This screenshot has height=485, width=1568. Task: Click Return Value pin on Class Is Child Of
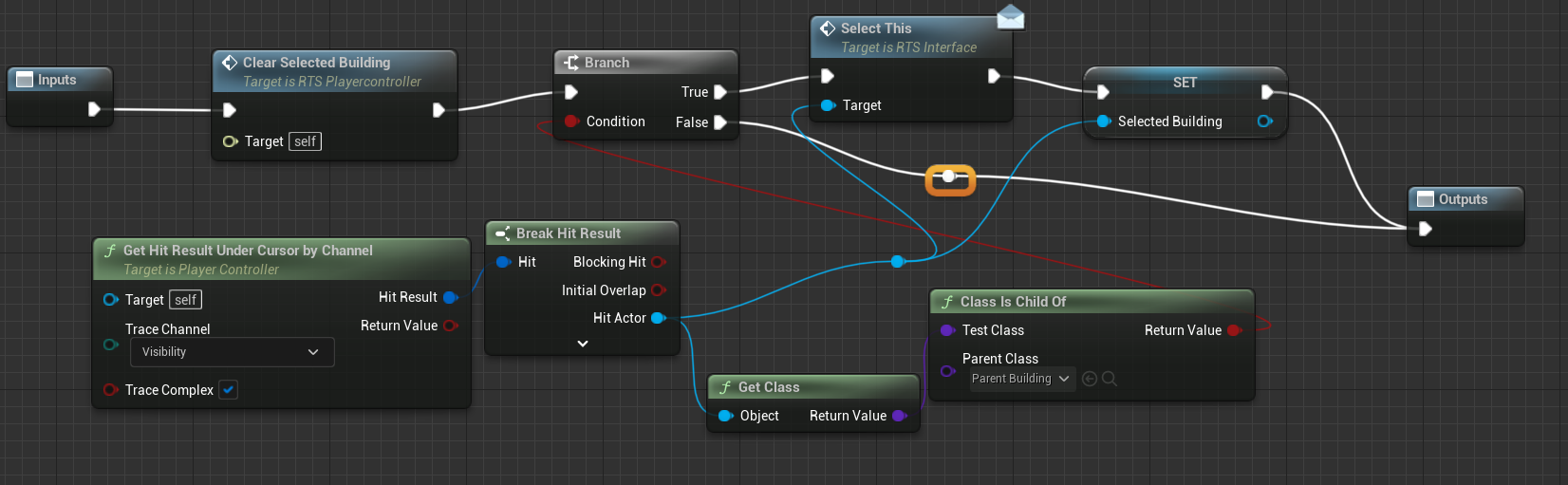point(1235,330)
